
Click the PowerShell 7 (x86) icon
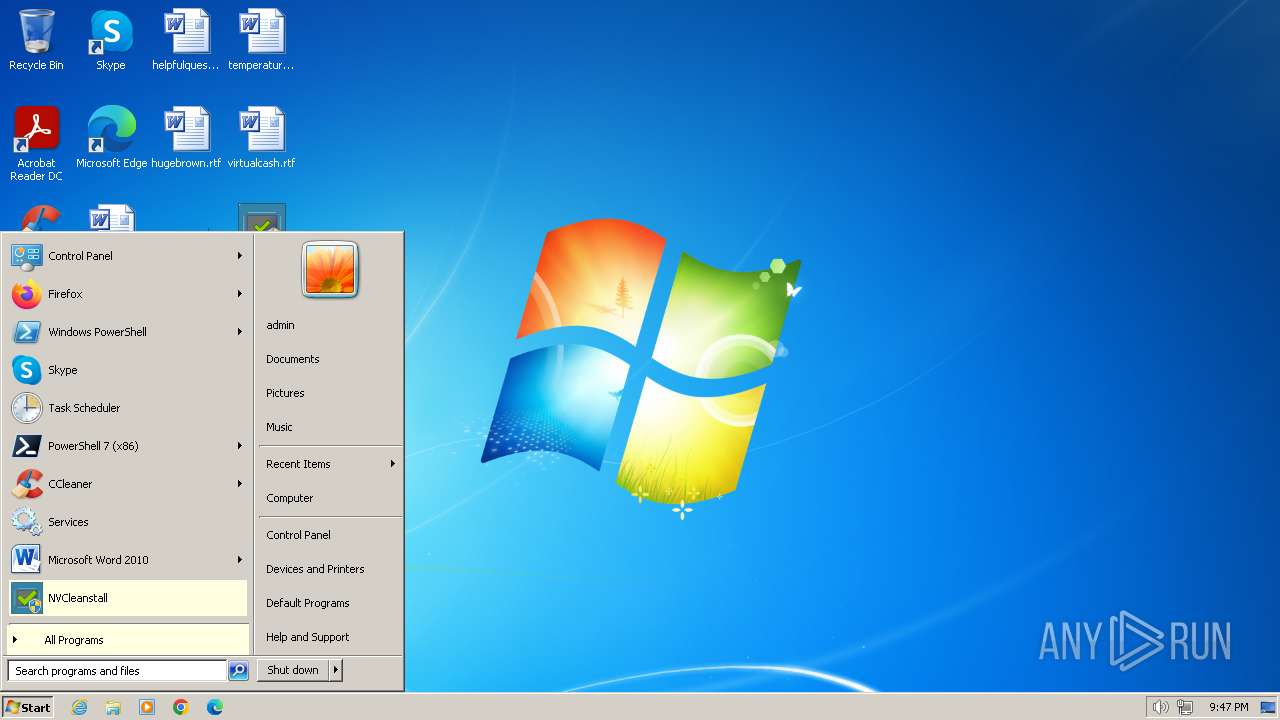pos(26,446)
